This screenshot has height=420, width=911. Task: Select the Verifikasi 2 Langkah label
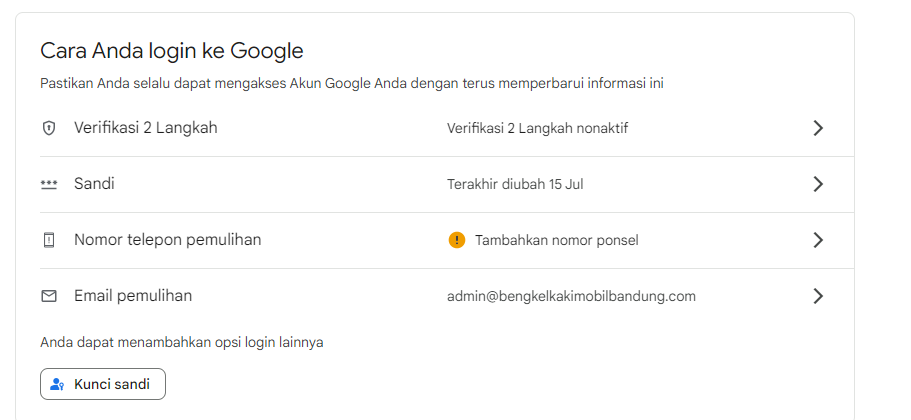click(x=146, y=128)
